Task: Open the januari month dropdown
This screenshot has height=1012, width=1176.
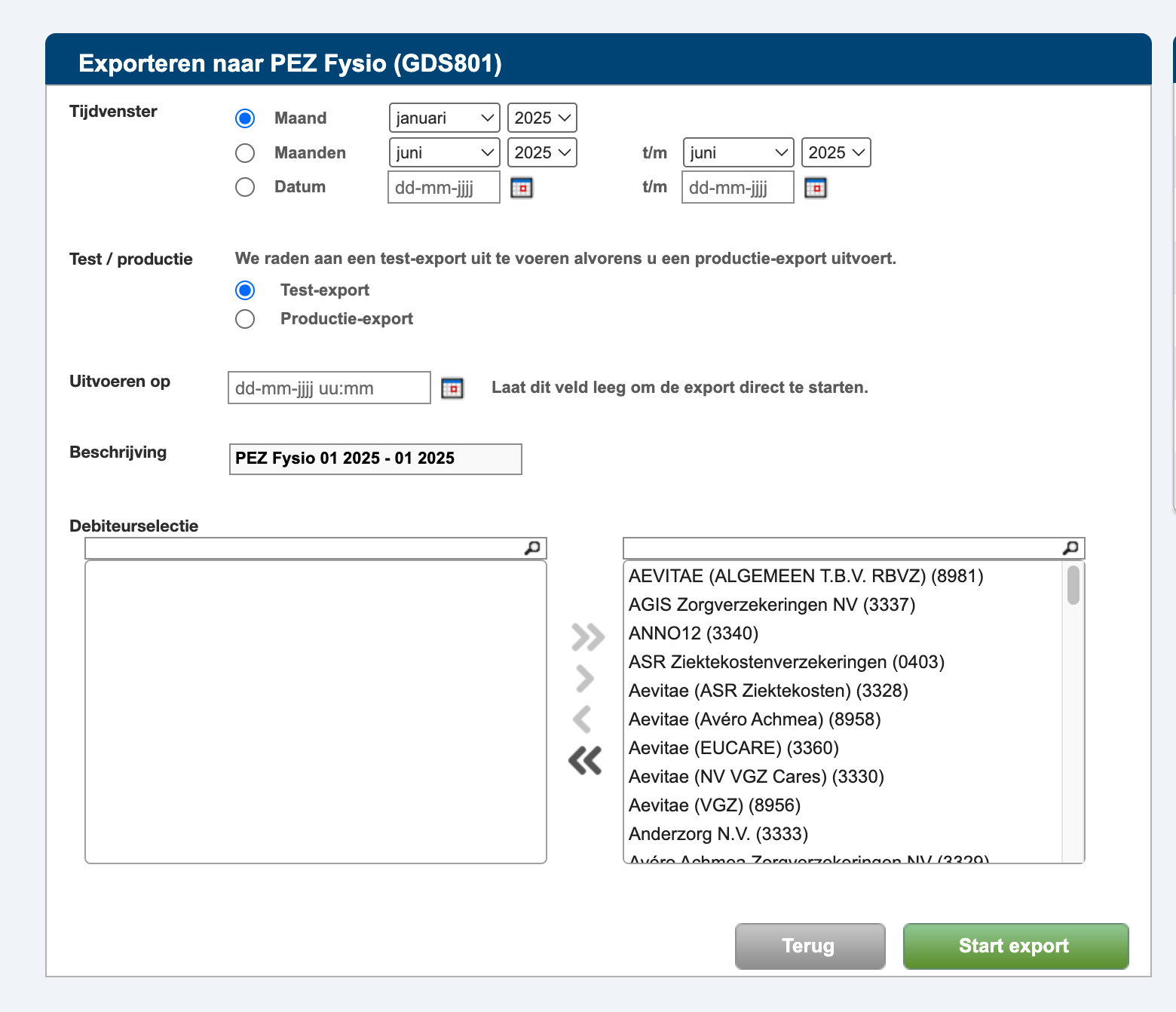Action: point(445,118)
